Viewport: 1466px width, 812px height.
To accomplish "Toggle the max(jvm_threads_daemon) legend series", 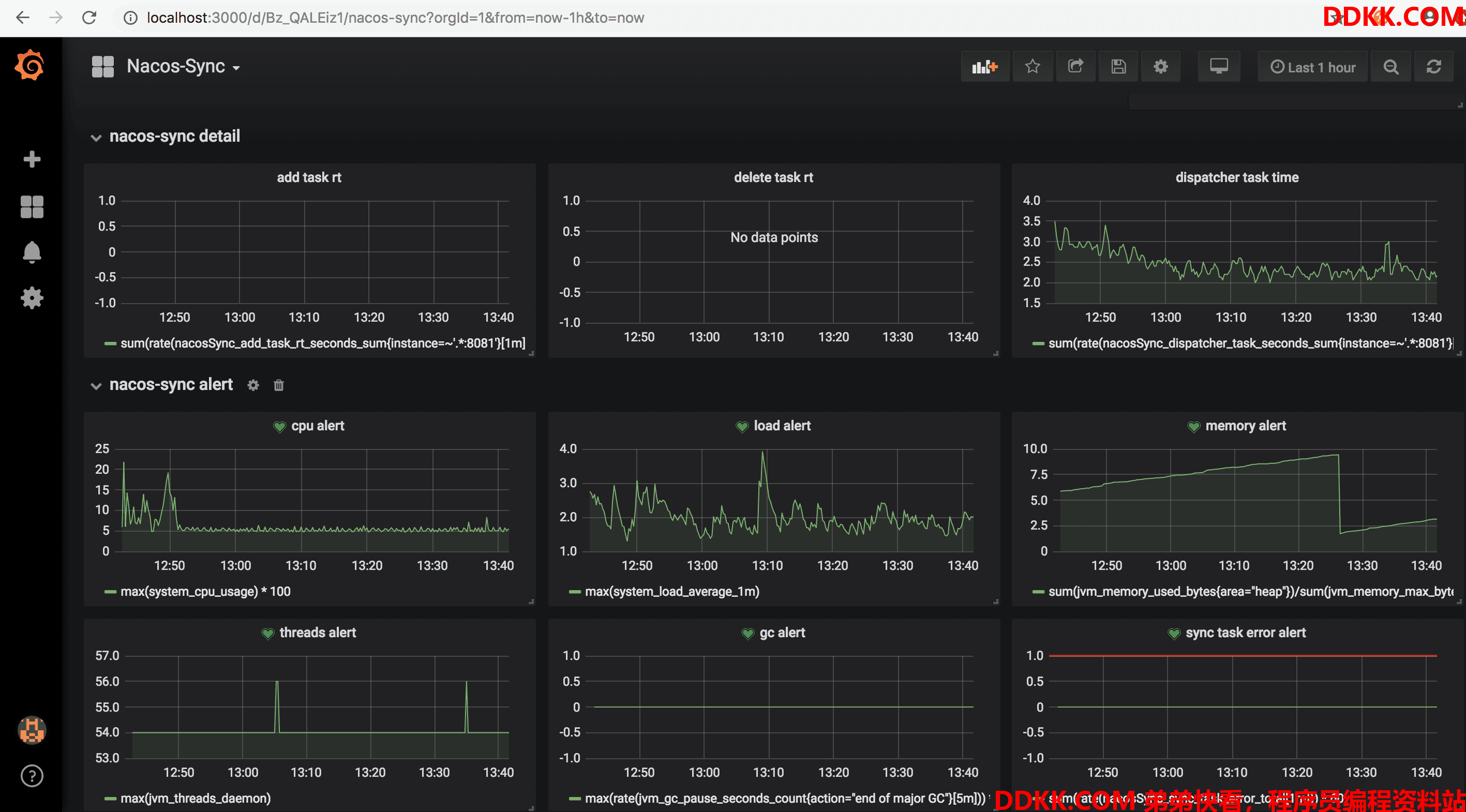I will (195, 799).
